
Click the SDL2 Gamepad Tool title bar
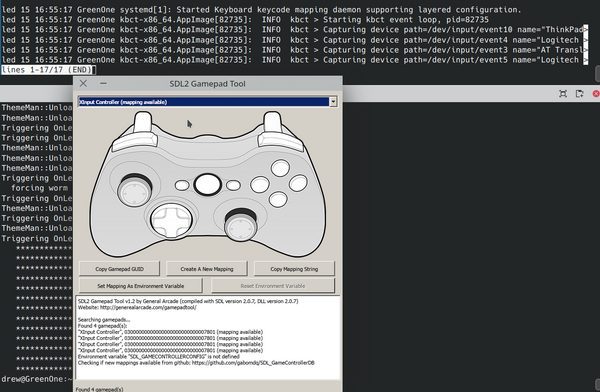click(x=207, y=83)
